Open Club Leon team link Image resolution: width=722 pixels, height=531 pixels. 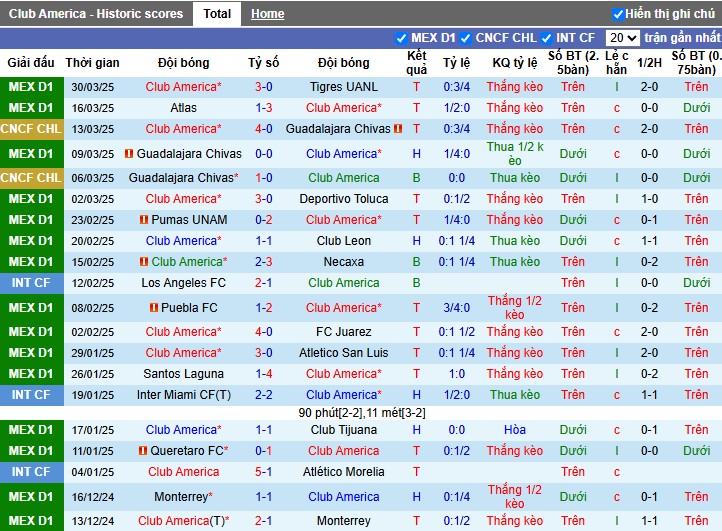(344, 241)
